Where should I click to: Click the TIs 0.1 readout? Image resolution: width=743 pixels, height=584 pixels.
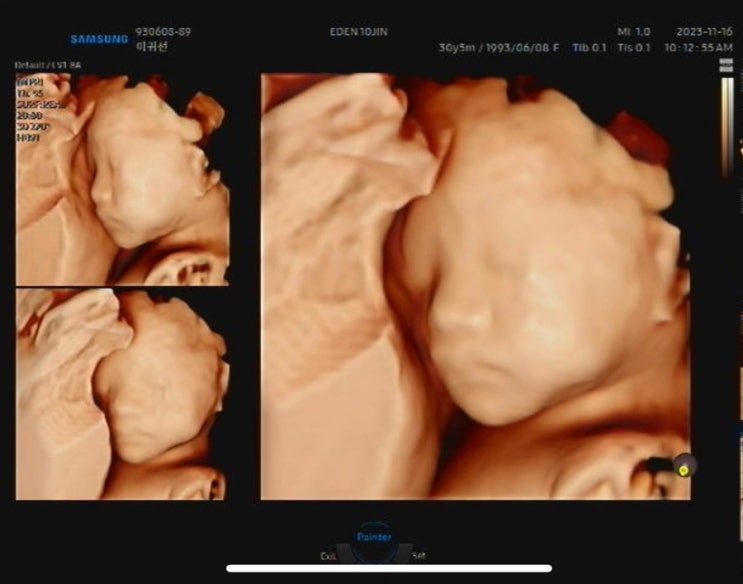(x=634, y=47)
